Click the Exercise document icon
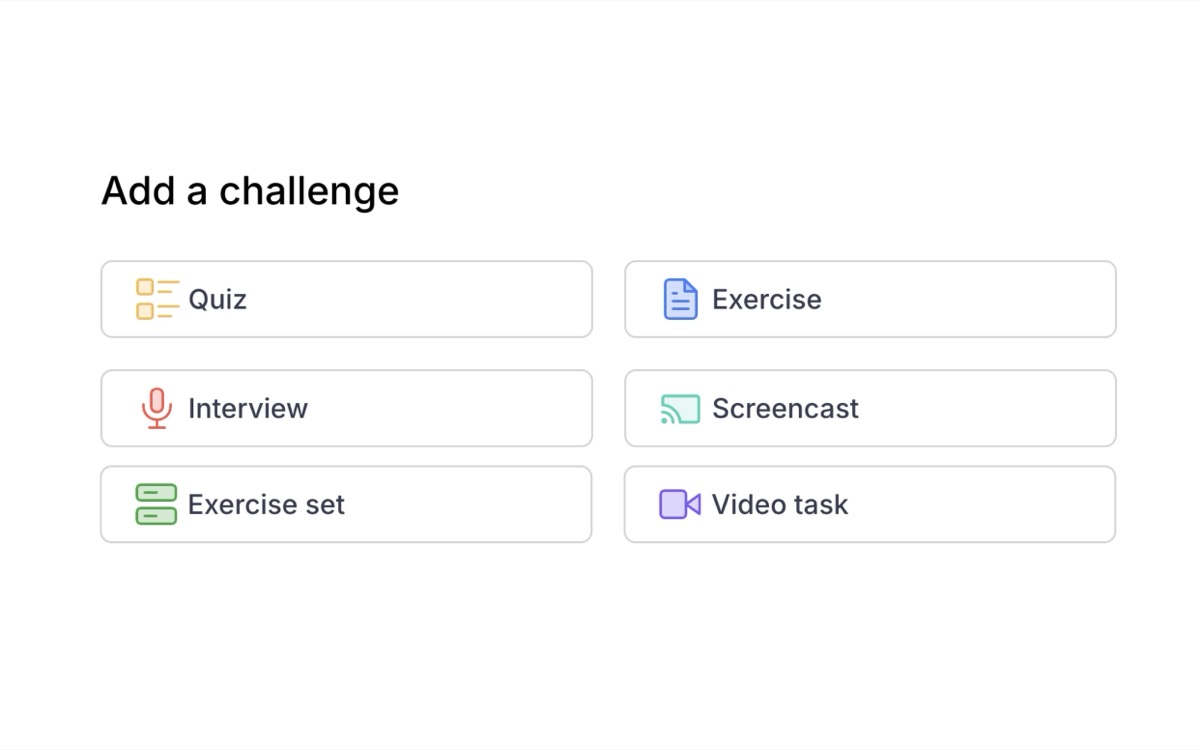Viewport: 1200px width, 750px height. 679,298
